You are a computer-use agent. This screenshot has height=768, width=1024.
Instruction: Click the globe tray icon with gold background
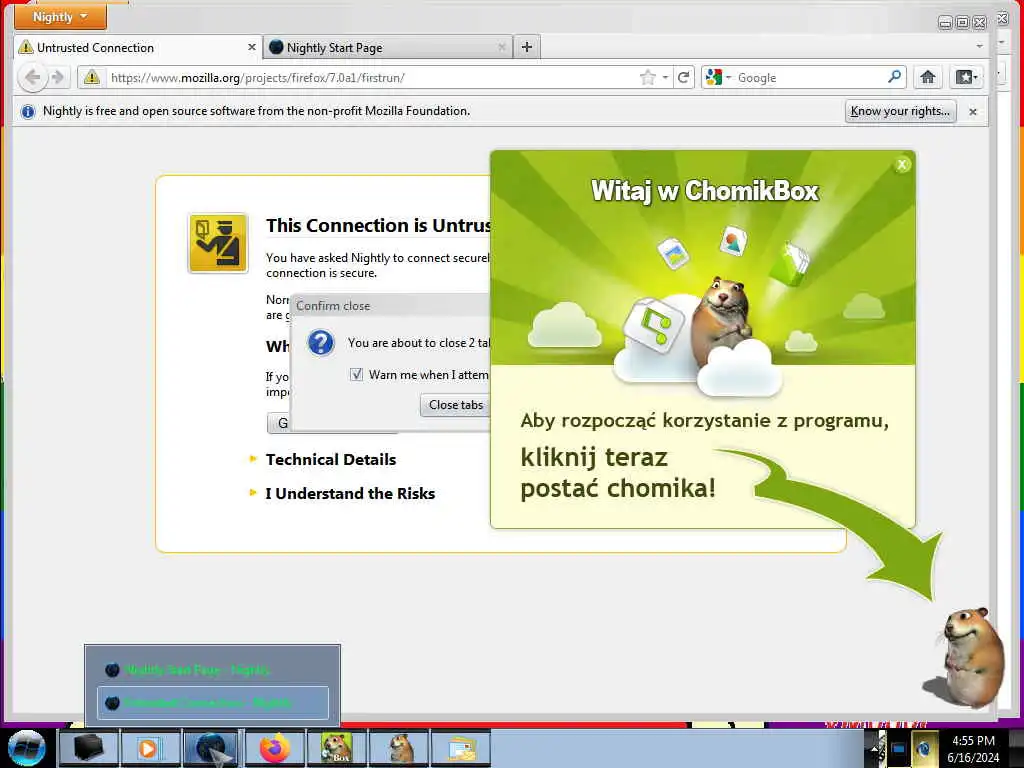point(924,748)
